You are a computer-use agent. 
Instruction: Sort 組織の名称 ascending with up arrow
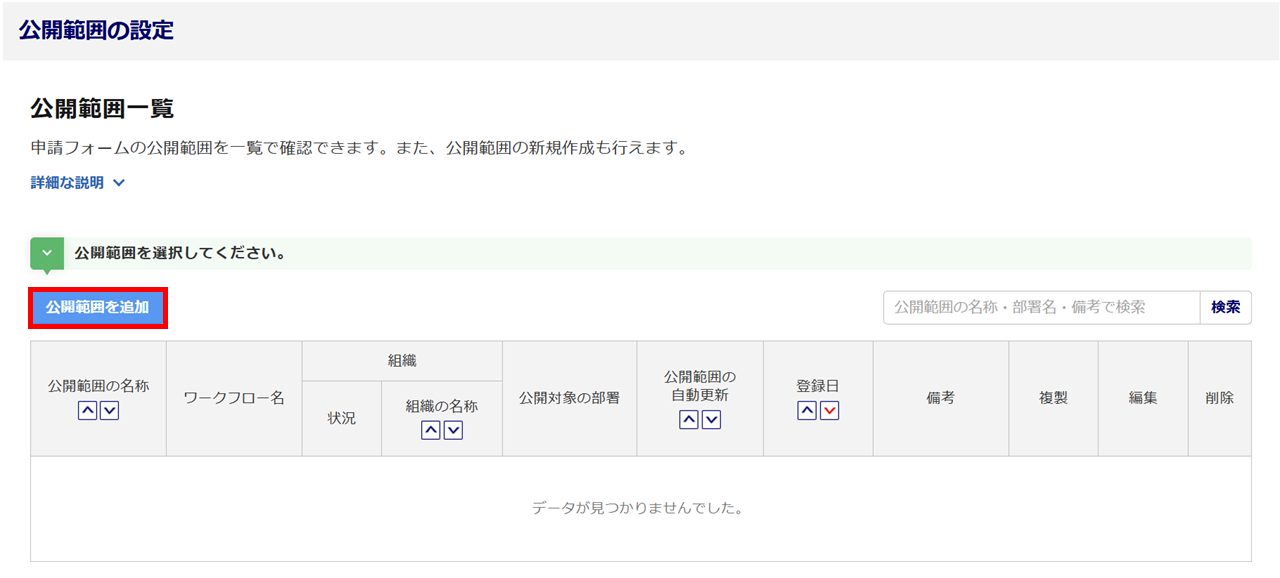(x=431, y=430)
